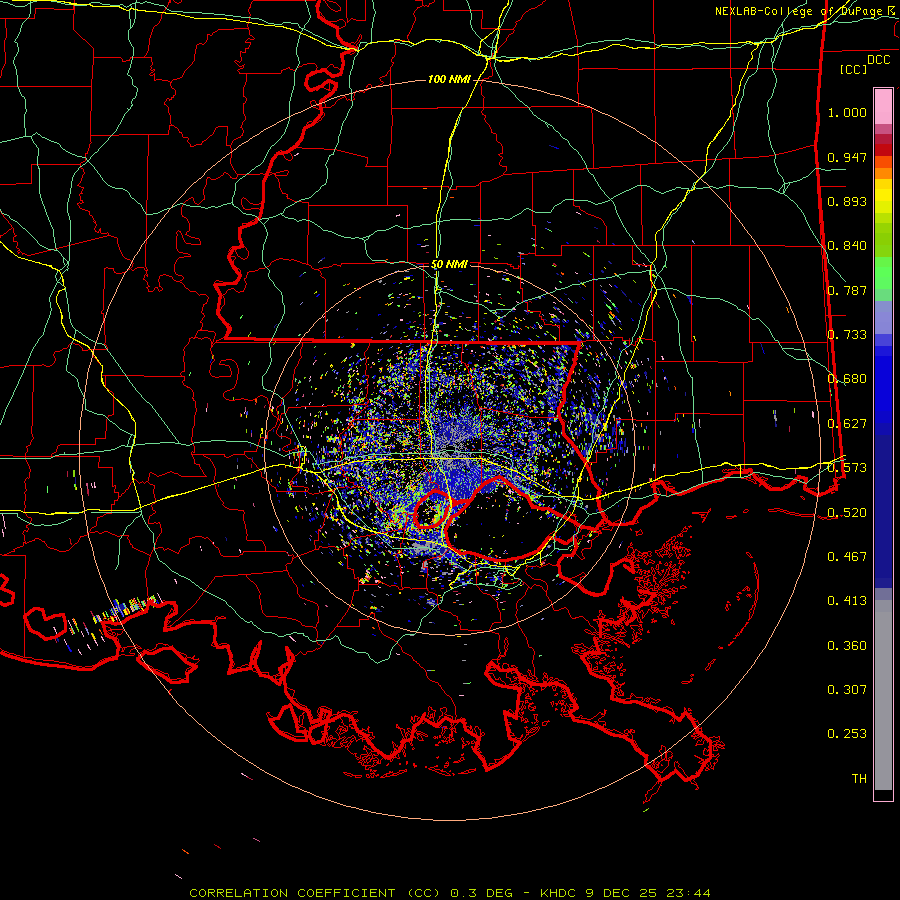This screenshot has width=900, height=900.
Task: Click the 0.413 legend value
Action: click(847, 601)
